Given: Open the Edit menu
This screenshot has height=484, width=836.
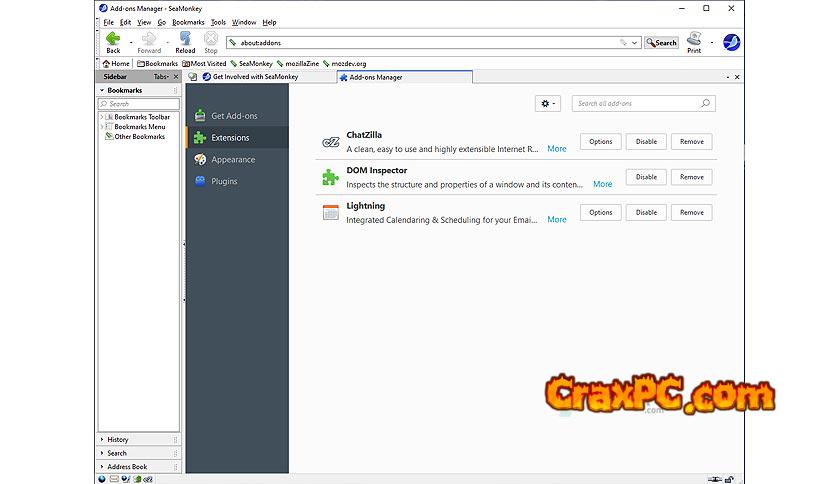Looking at the screenshot, I should click(x=125, y=22).
